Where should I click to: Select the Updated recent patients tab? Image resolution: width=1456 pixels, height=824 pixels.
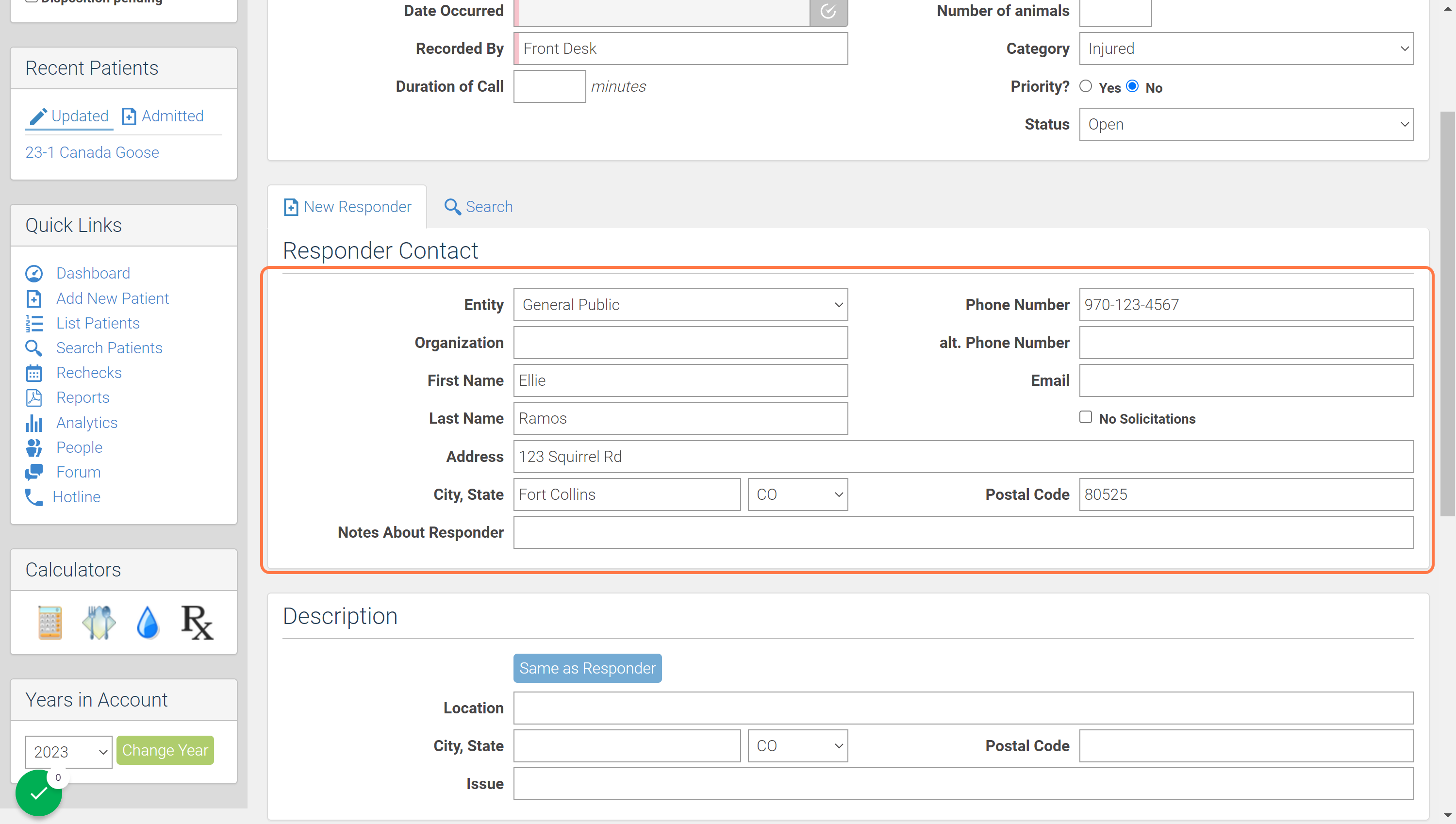69,116
